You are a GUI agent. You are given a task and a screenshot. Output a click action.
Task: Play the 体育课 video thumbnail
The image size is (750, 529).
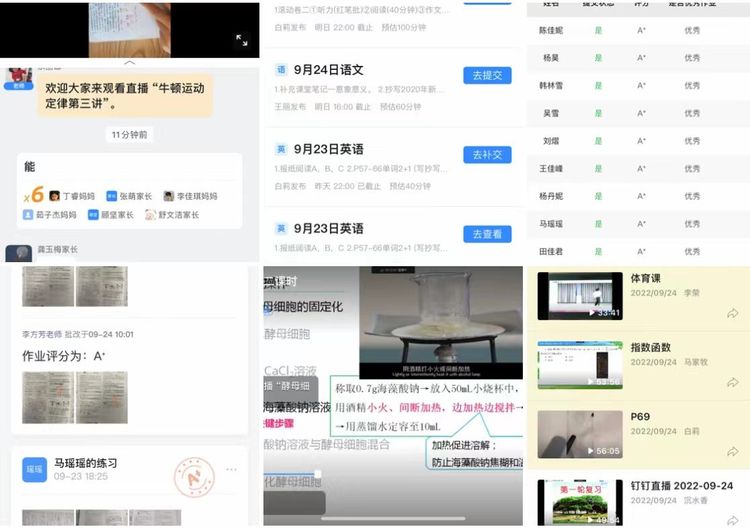click(580, 296)
